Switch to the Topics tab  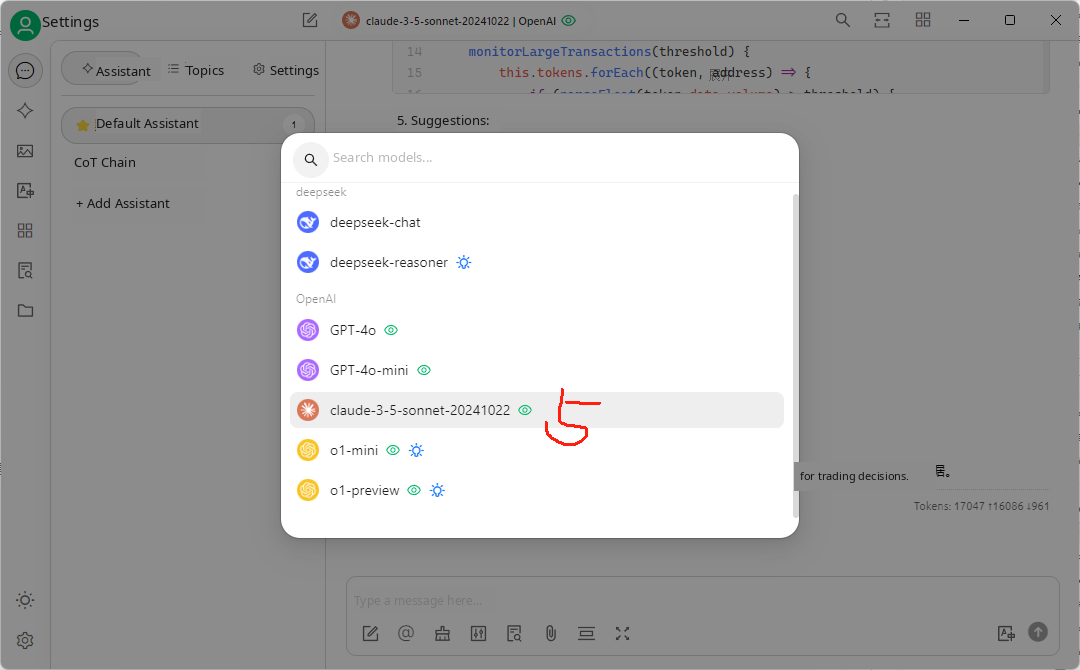click(196, 70)
